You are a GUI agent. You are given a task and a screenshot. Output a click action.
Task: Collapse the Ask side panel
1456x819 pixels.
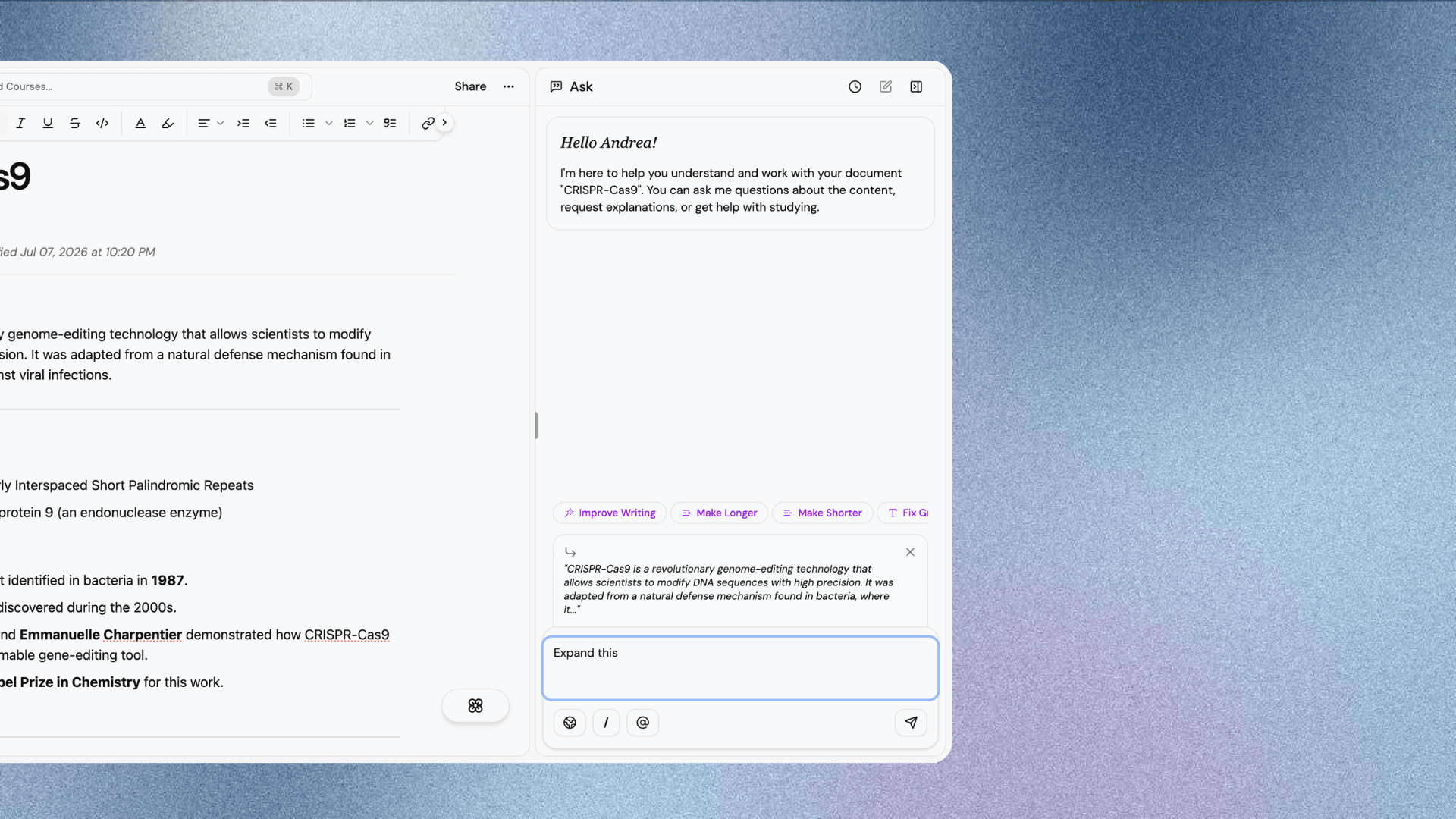click(x=916, y=86)
